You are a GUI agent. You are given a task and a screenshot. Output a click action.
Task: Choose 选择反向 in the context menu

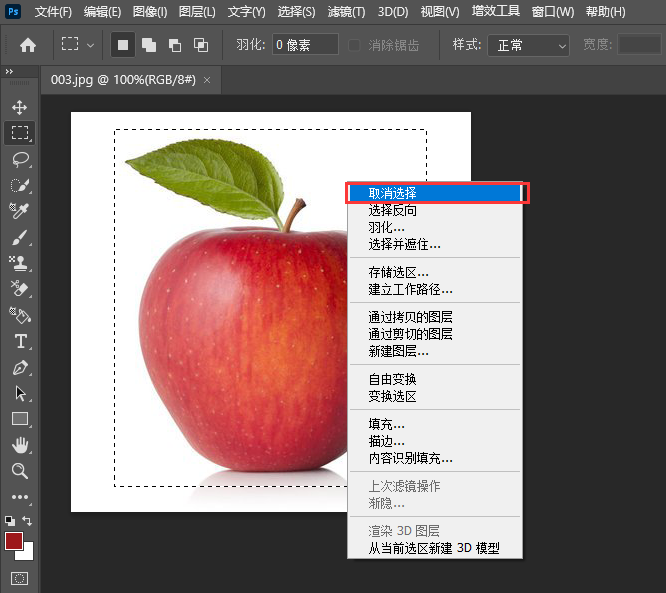point(436,210)
